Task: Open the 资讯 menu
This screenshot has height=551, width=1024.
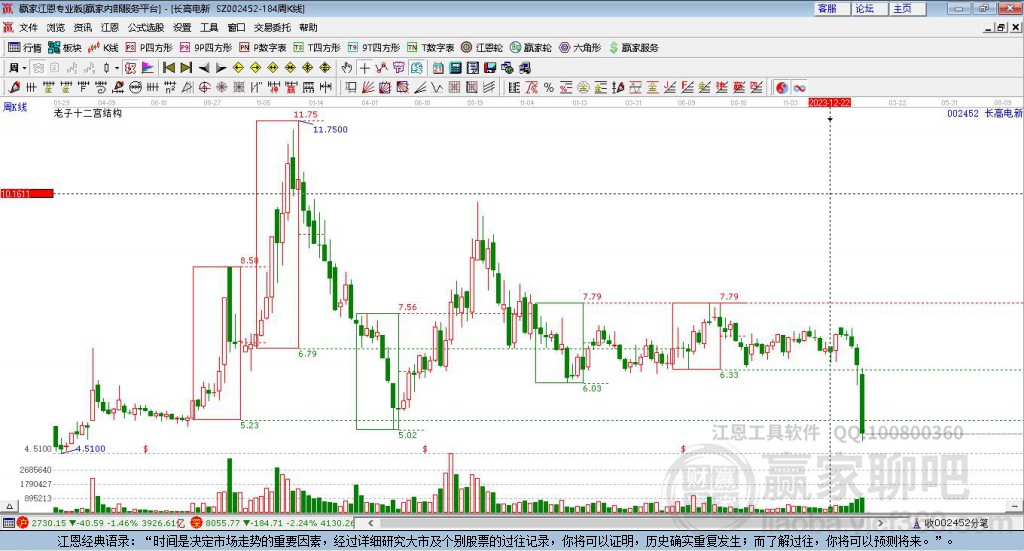Action: [x=82, y=27]
